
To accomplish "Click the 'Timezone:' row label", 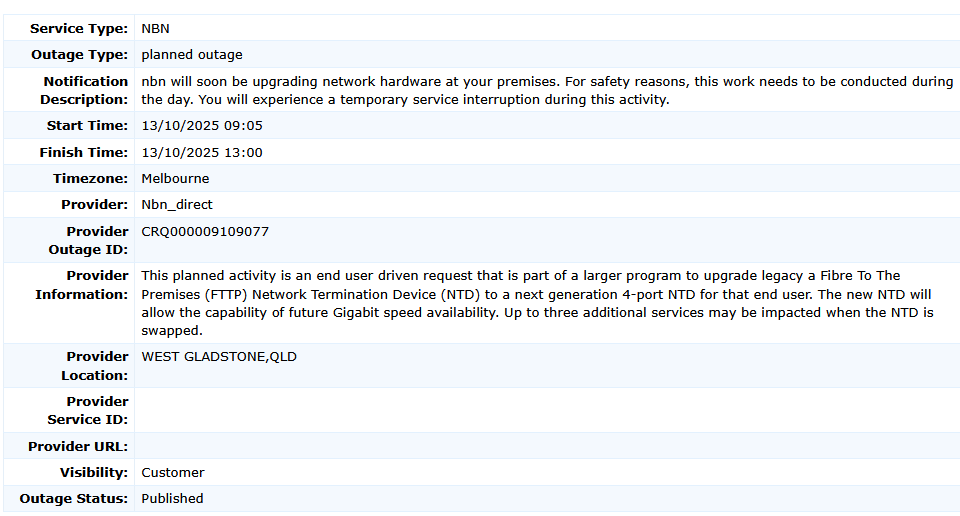I will (x=90, y=179).
